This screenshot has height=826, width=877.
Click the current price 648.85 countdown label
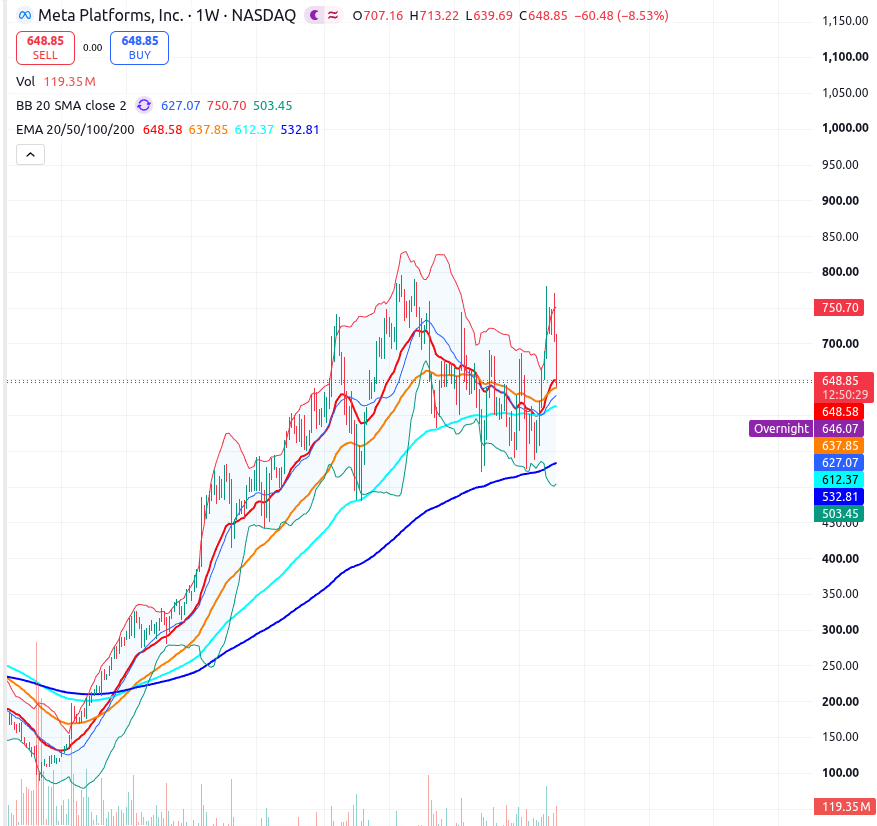click(x=844, y=387)
